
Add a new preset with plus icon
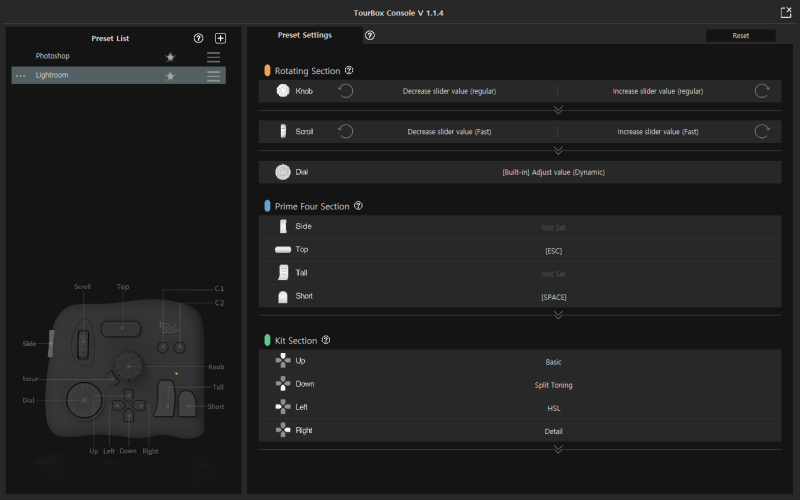click(220, 38)
